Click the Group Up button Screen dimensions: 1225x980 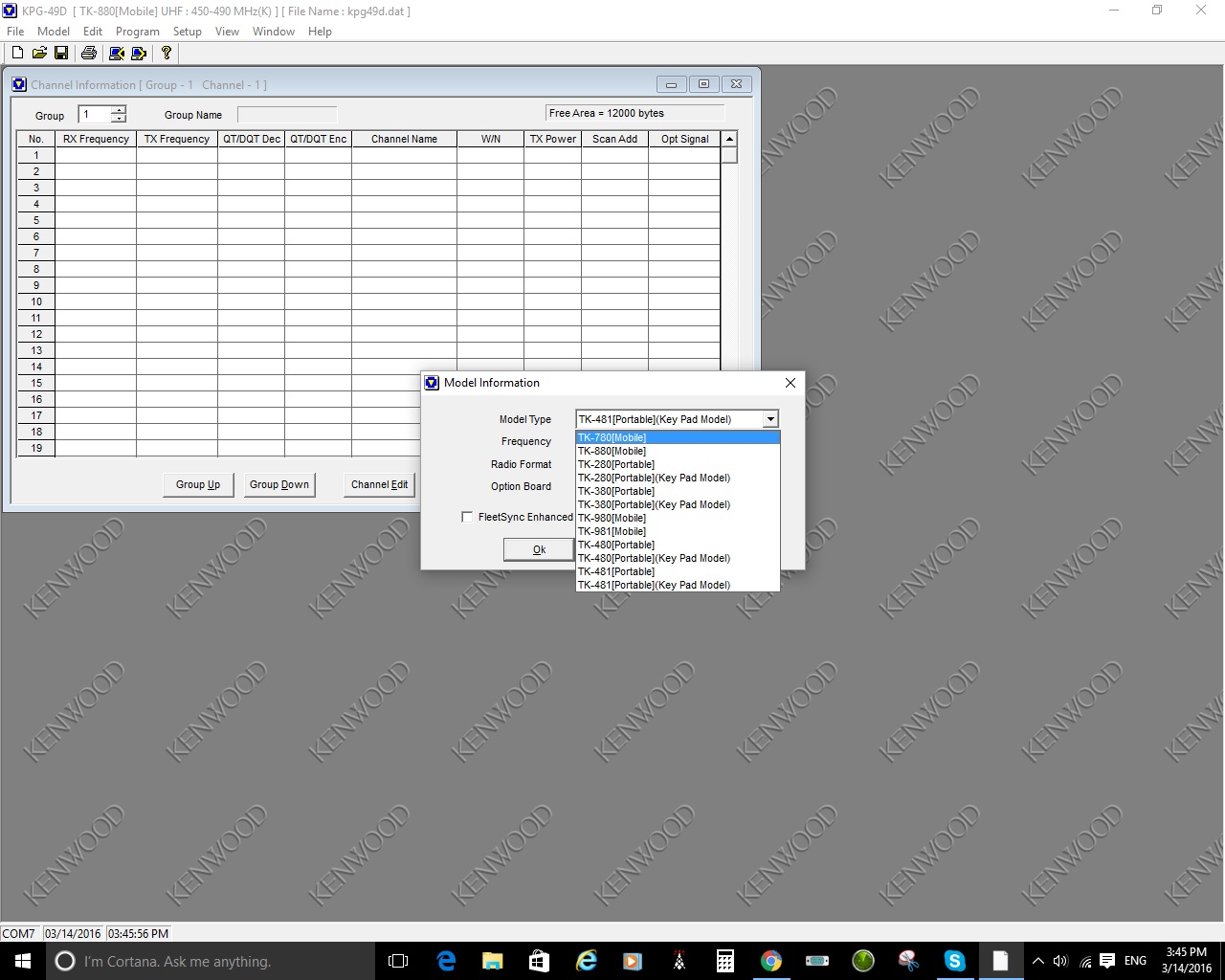point(198,484)
